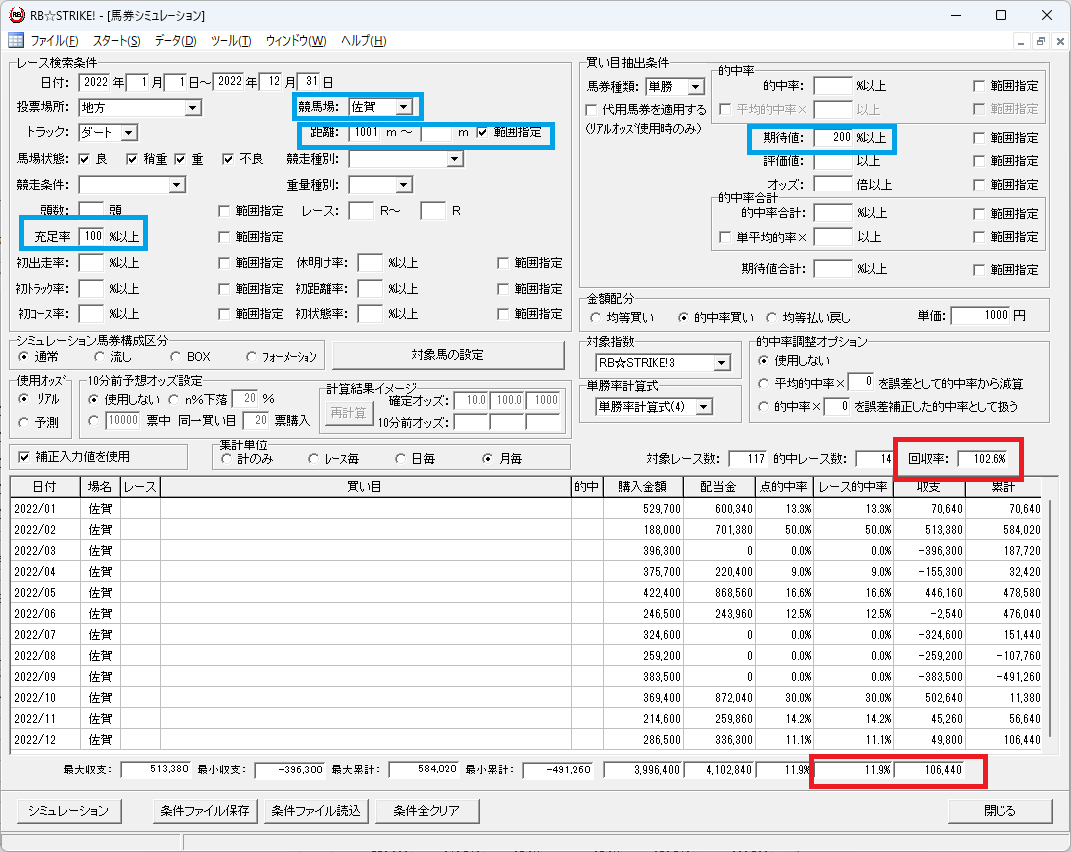Screen dimensions: 1071x852
Task: Open the ウィンドウ(W) menu
Action: tap(296, 41)
